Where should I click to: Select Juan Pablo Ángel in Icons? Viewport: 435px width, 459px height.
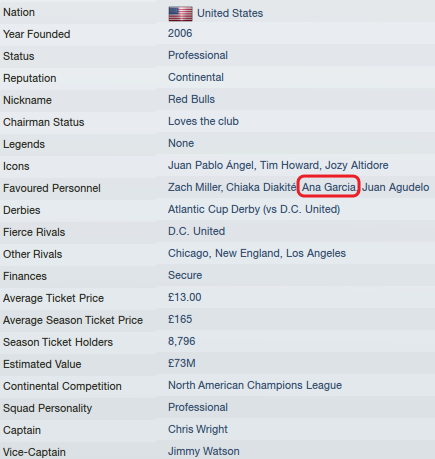[x=211, y=165]
